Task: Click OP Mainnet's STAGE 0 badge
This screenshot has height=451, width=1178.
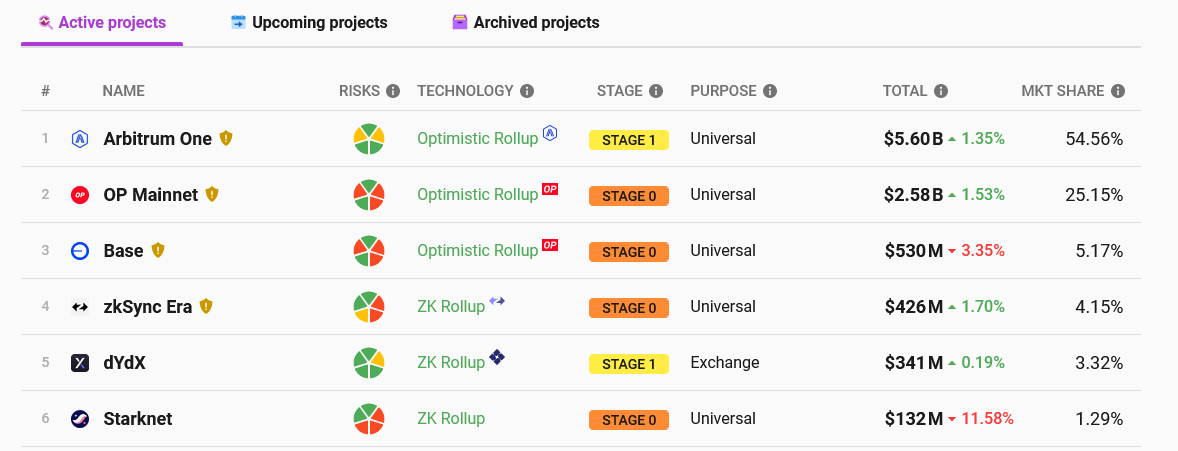Action: click(x=629, y=196)
